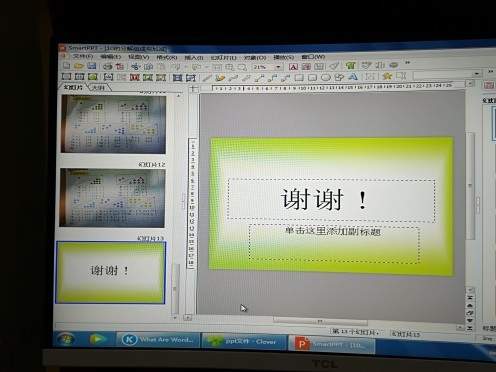Viewport: 496px width, 372px height.
Task: Select the 幻灯片 slides tab
Action: [x=73, y=87]
